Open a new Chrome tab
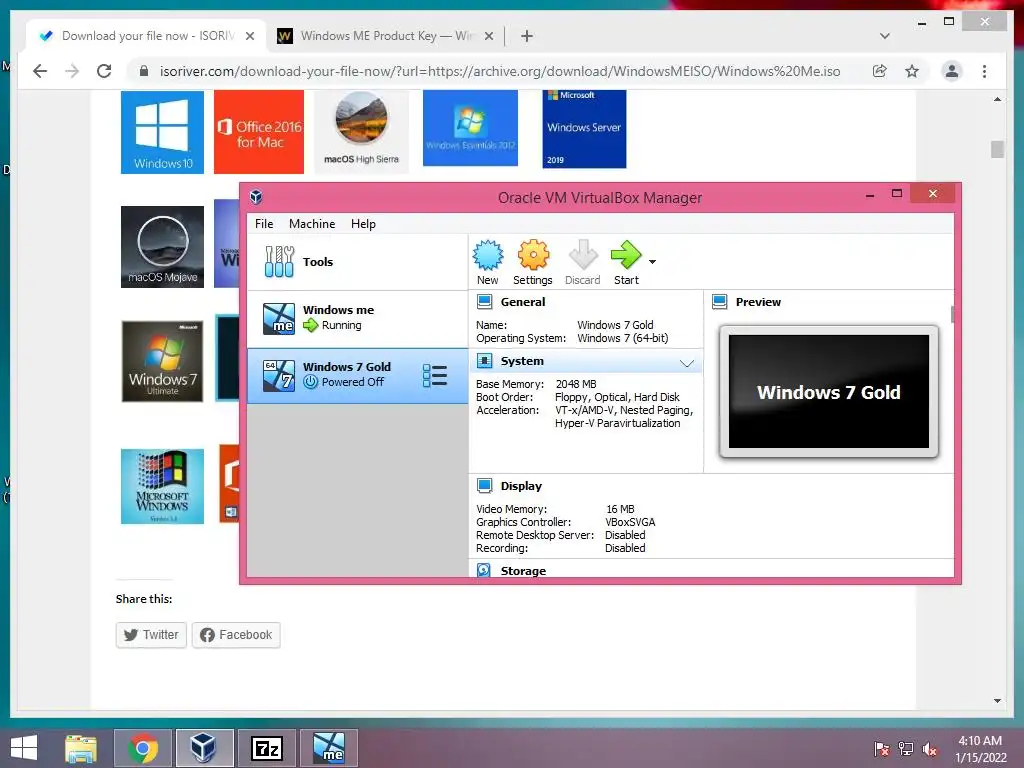This screenshot has height=768, width=1024. [x=527, y=36]
